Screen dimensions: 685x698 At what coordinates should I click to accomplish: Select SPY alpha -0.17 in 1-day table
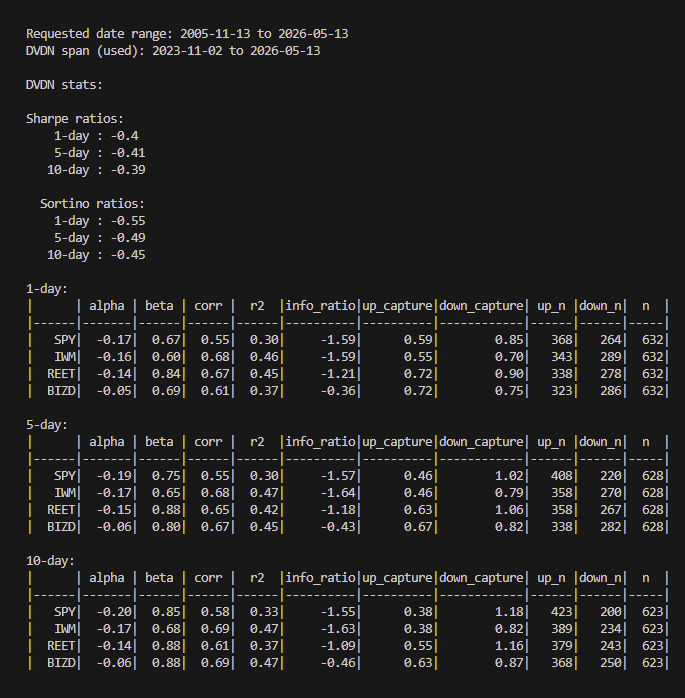[x=114, y=340]
